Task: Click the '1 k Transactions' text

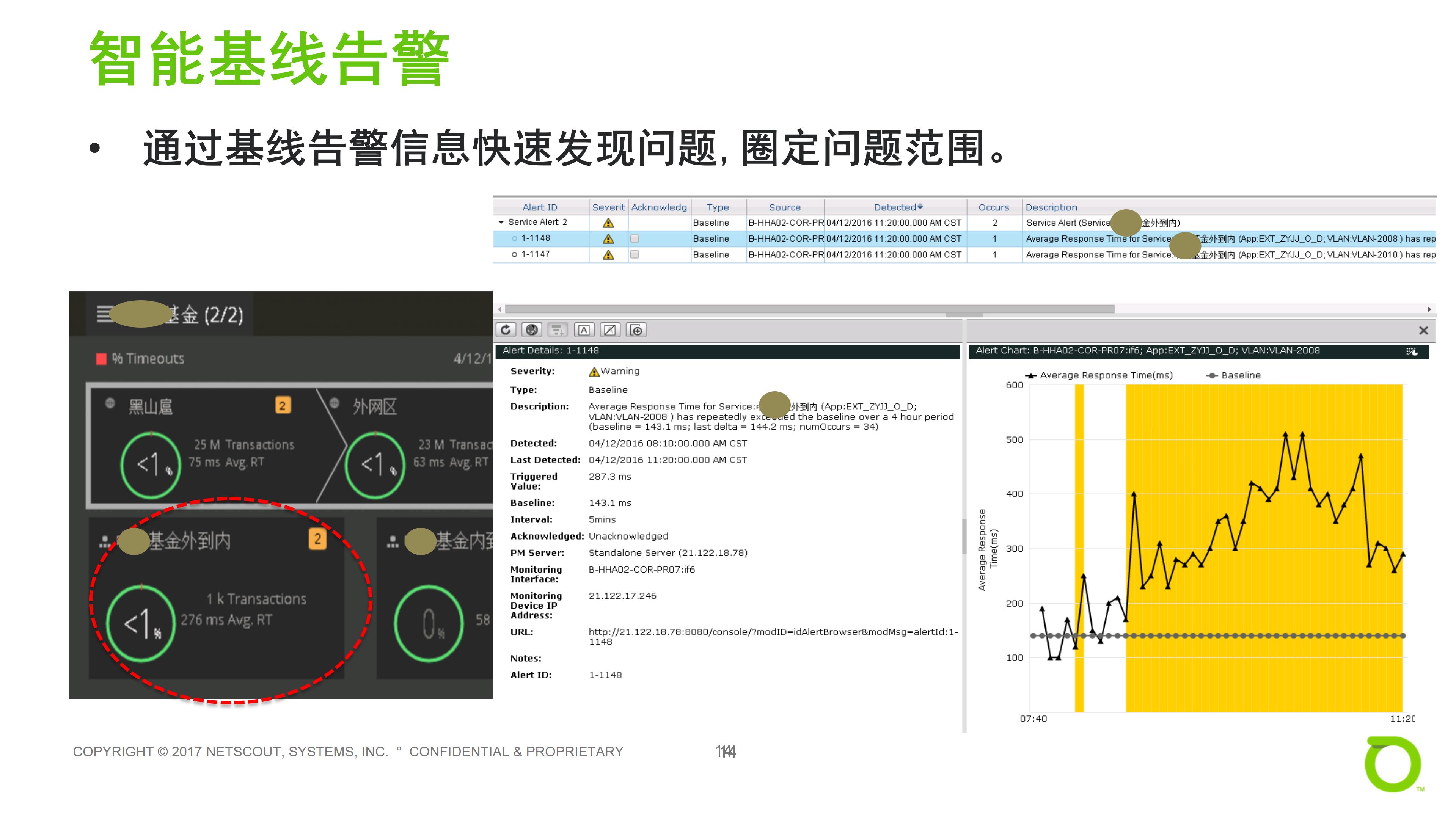Action: pyautogui.click(x=256, y=599)
